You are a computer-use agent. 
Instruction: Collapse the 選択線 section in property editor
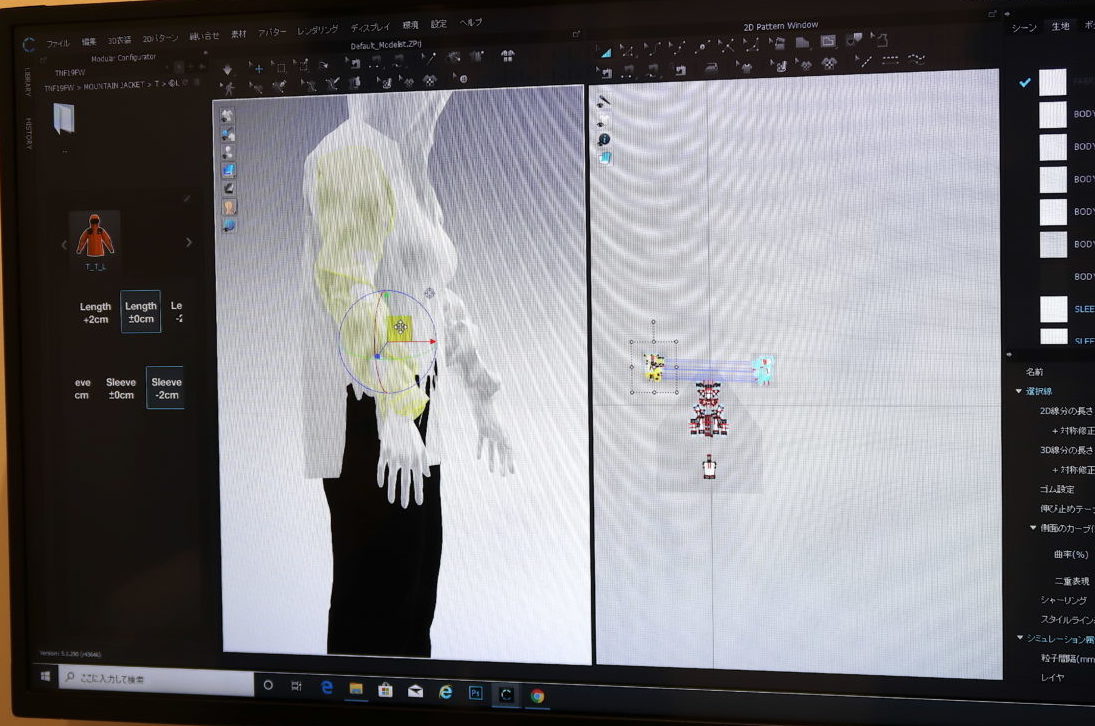pyautogui.click(x=1019, y=391)
